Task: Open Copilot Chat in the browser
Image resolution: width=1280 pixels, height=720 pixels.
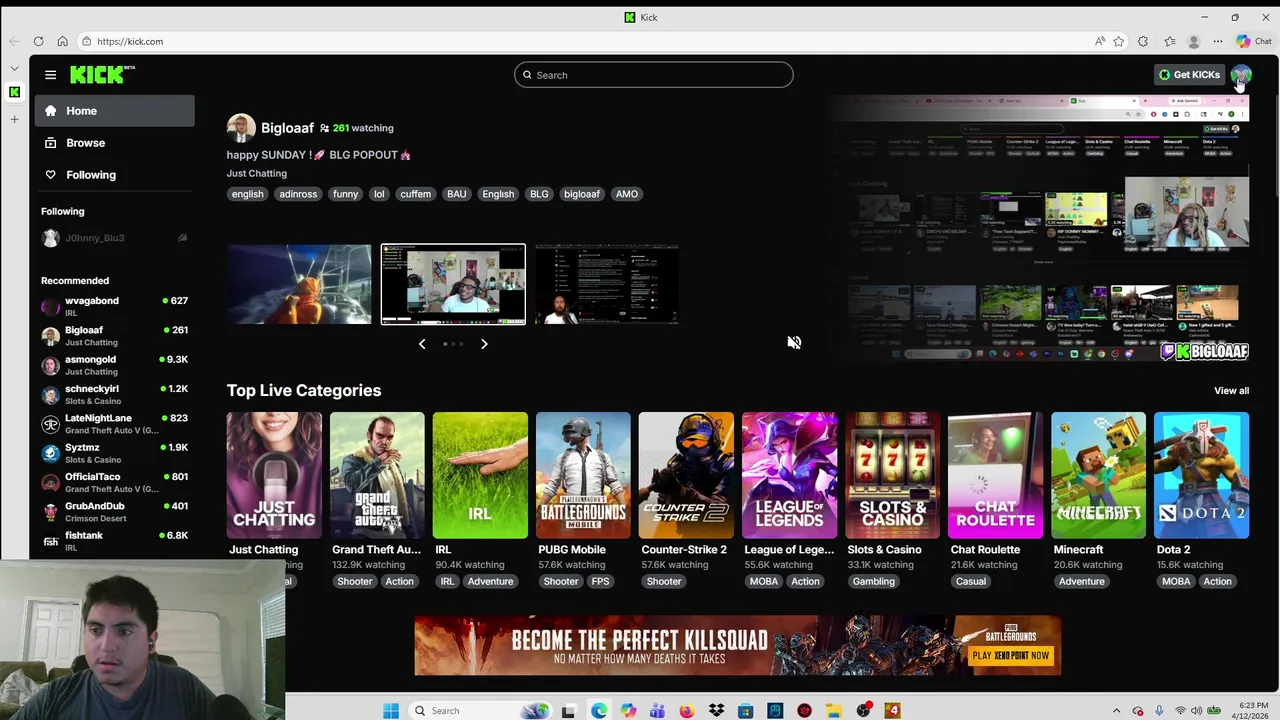Action: pos(1253,41)
